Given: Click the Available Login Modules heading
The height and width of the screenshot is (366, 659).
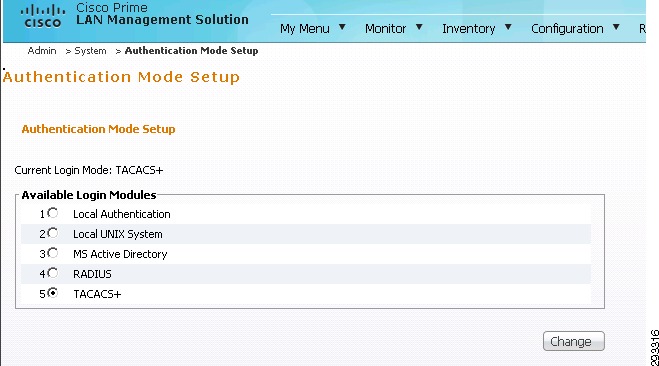Looking at the screenshot, I should tap(89, 195).
